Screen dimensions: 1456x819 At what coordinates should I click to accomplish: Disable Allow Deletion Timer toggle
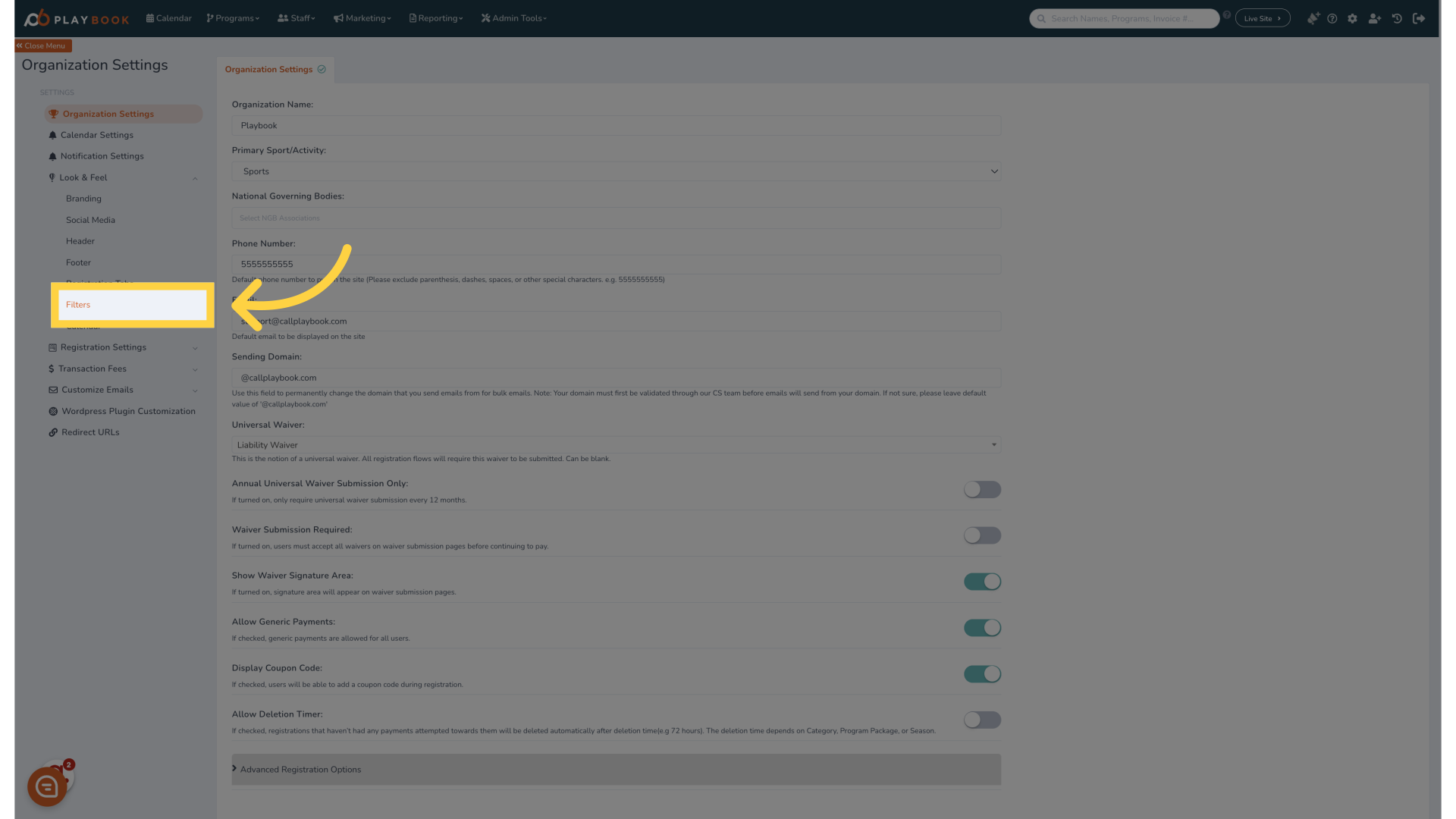point(983,720)
